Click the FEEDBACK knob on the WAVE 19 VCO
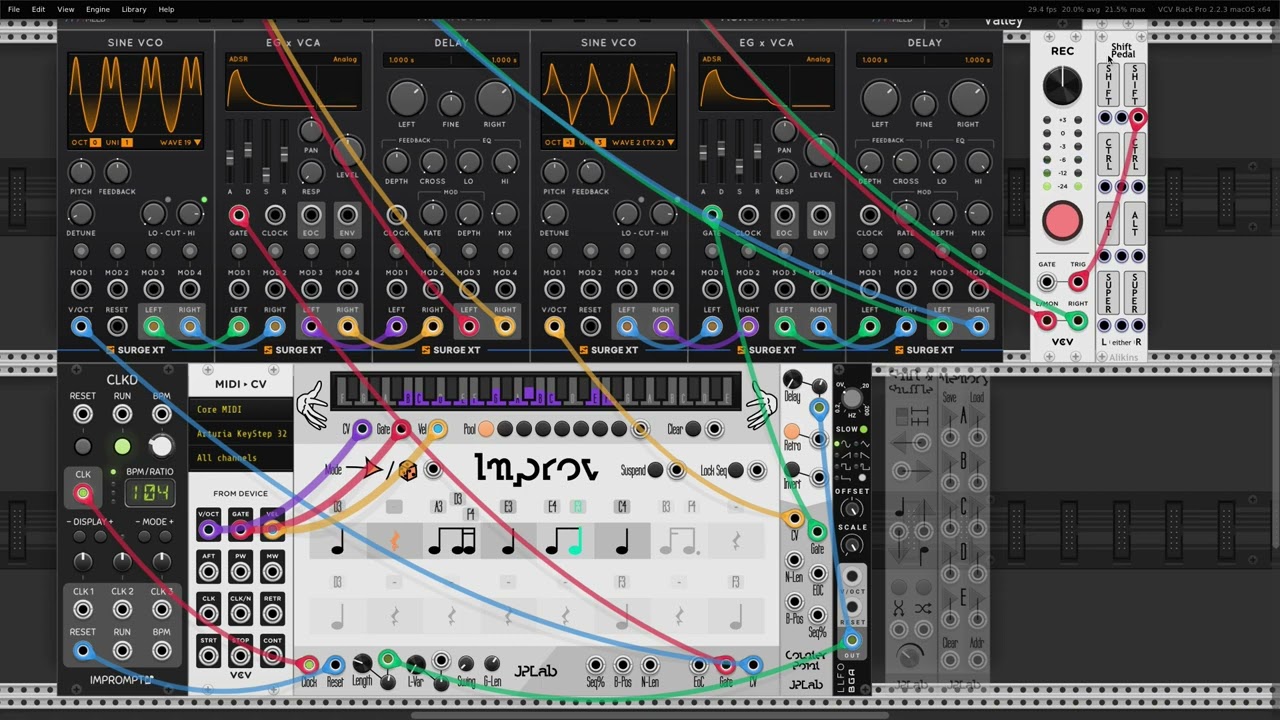1280x720 pixels. [x=117, y=171]
